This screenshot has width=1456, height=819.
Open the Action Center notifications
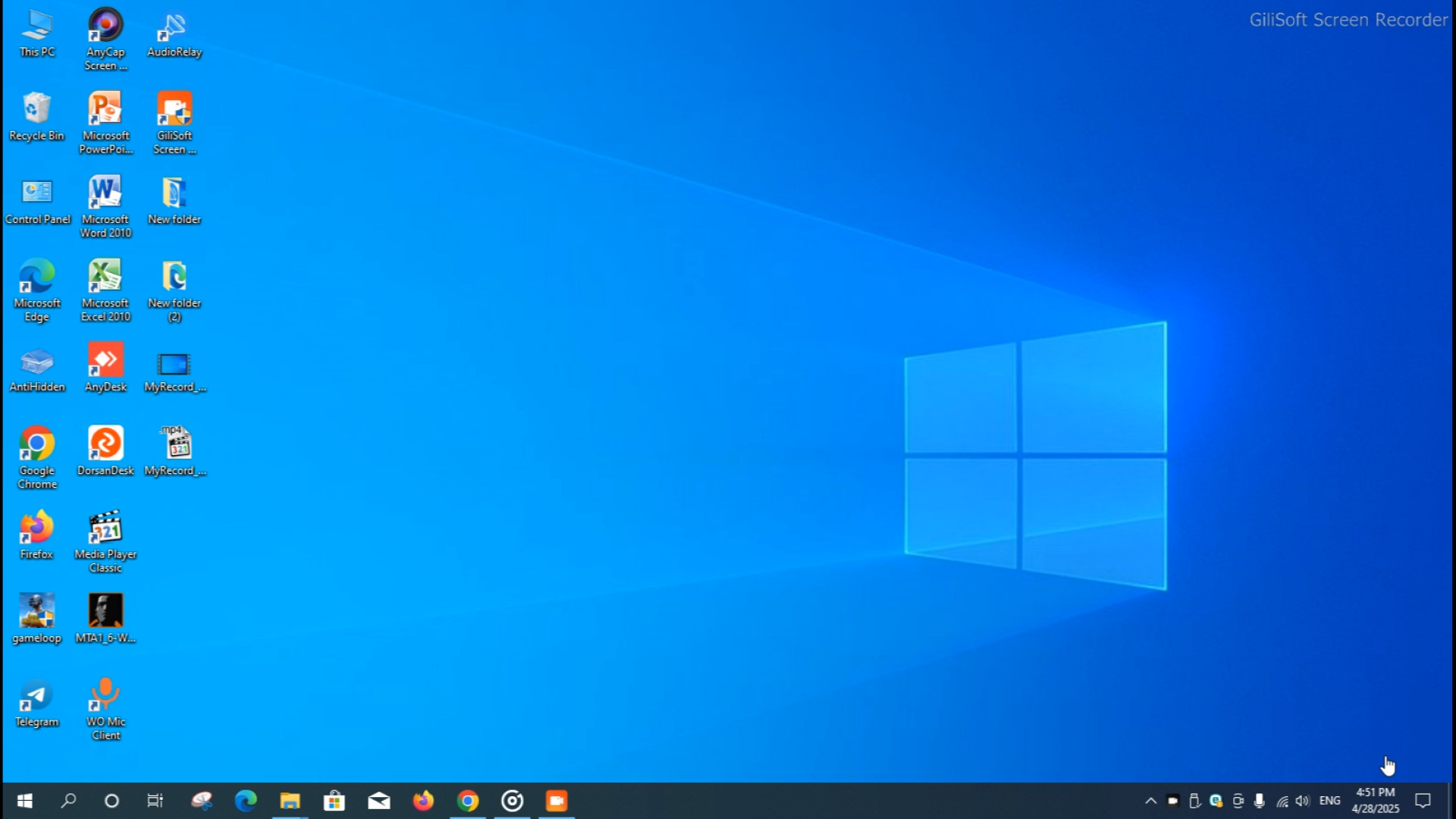click(1423, 801)
